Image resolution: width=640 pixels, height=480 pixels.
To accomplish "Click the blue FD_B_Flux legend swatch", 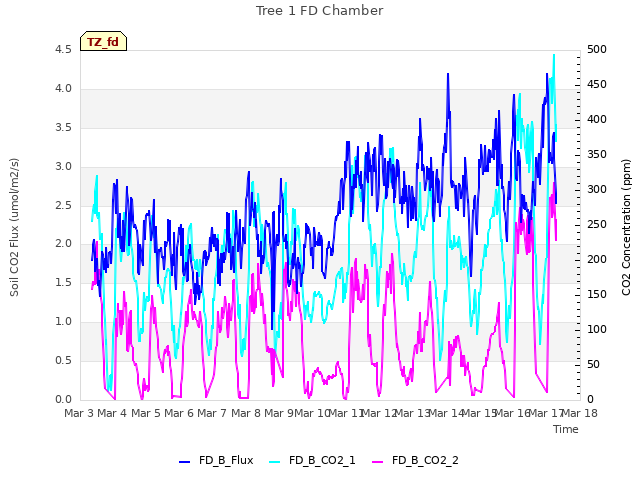I will [184, 462].
